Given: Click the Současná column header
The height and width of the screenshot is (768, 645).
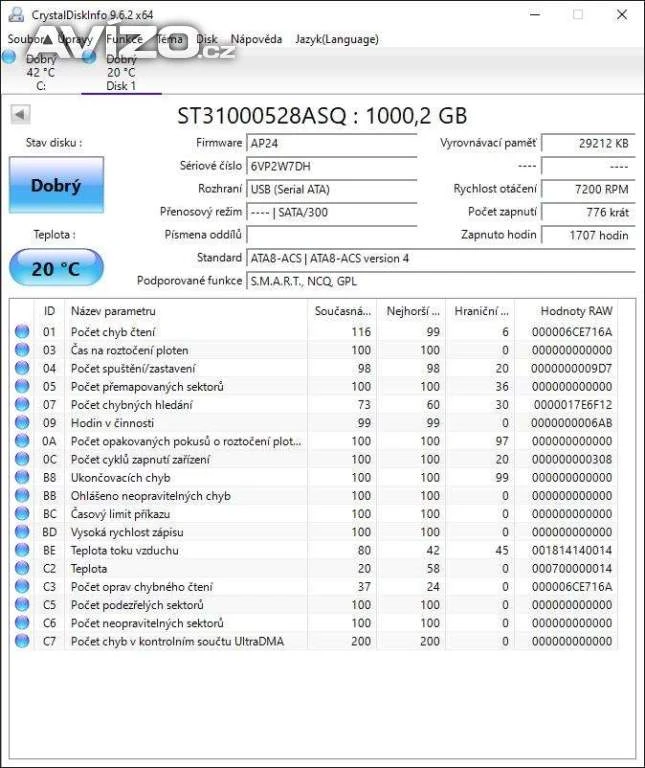Looking at the screenshot, I should (342, 311).
